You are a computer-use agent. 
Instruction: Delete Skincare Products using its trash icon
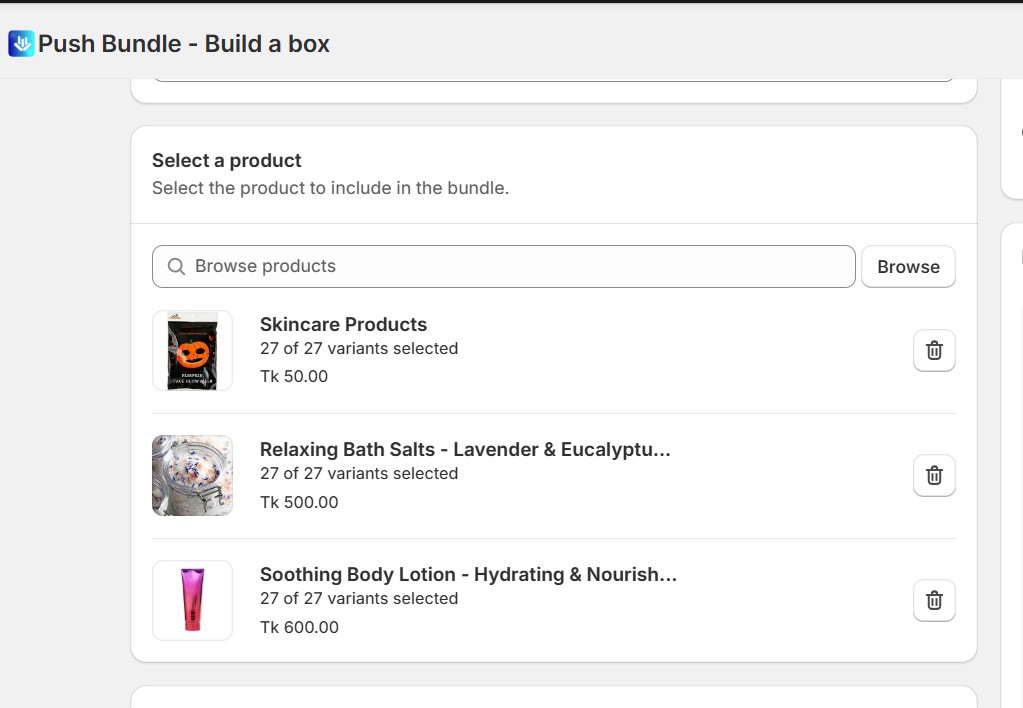pyautogui.click(x=933, y=350)
